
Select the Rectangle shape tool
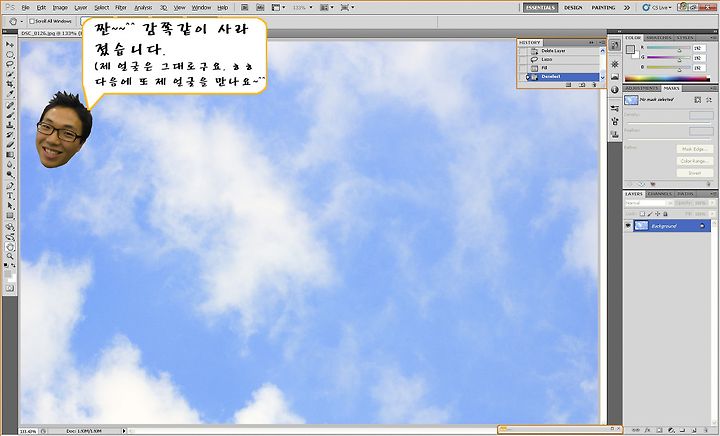coord(10,216)
